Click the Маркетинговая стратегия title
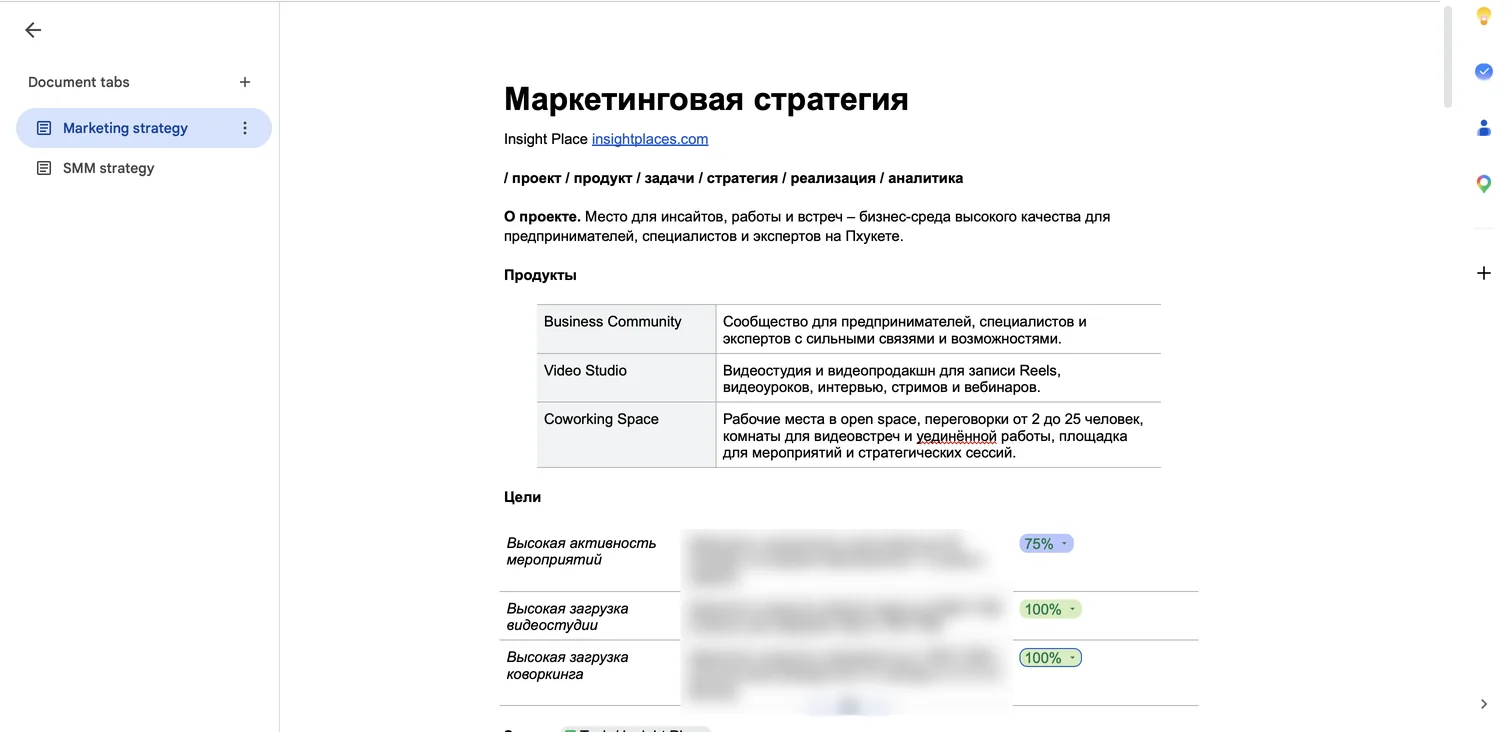1512x732 pixels. (706, 99)
